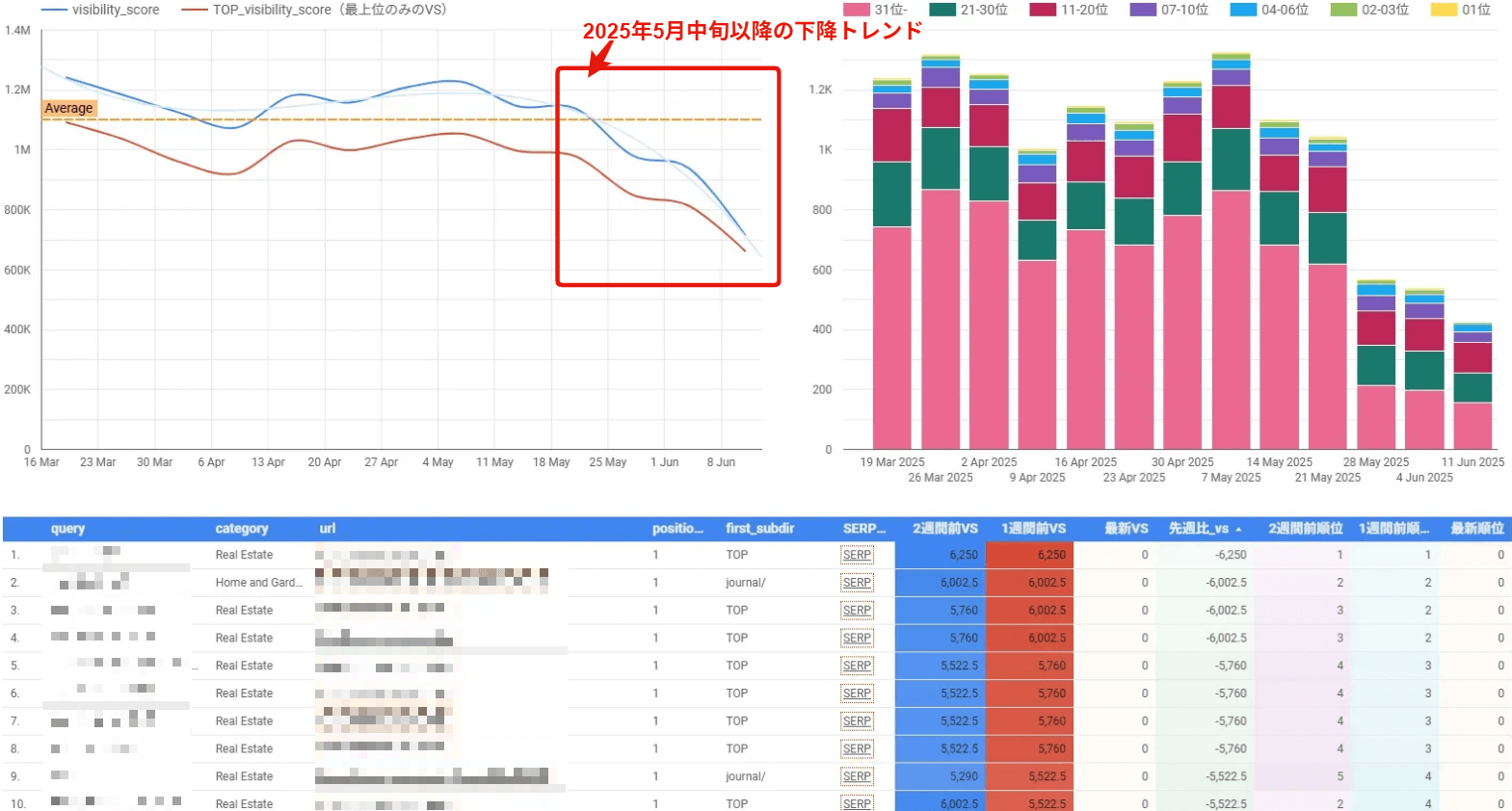The height and width of the screenshot is (811, 1512).
Task: Click the 4 Jun 2025 axis label
Action: 1424,478
